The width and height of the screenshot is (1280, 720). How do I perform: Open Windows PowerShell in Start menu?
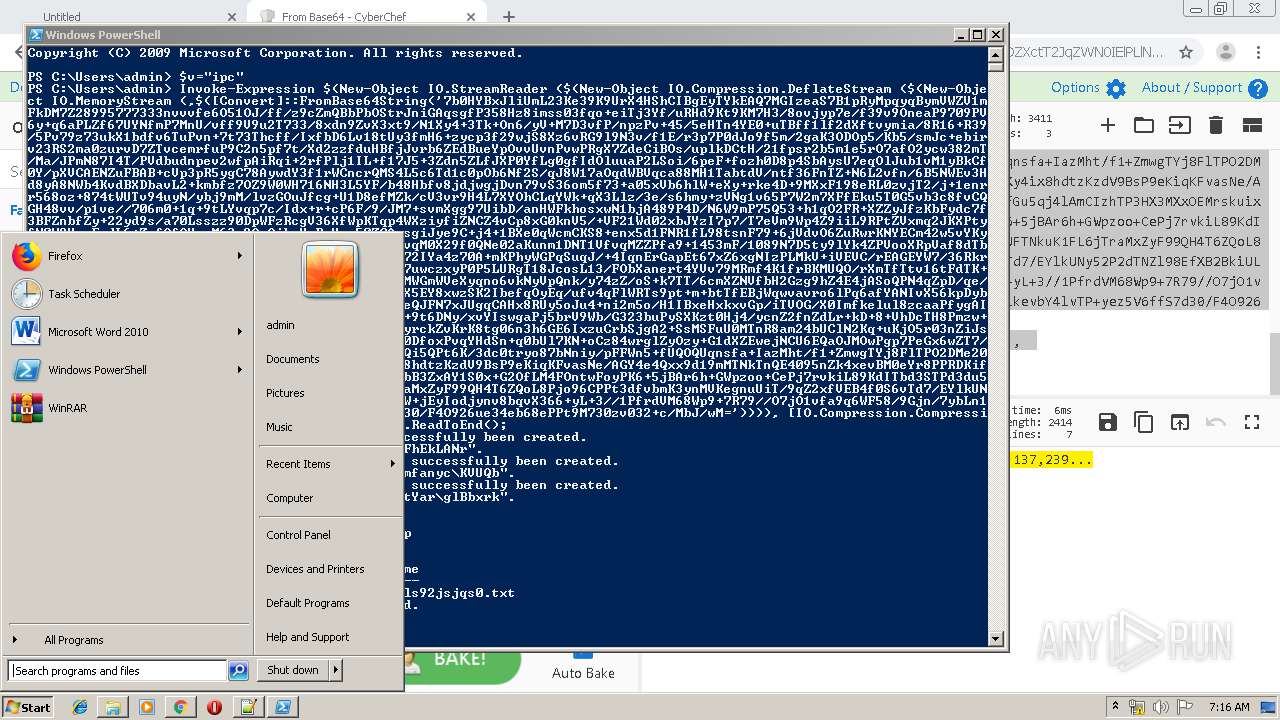tap(127, 370)
